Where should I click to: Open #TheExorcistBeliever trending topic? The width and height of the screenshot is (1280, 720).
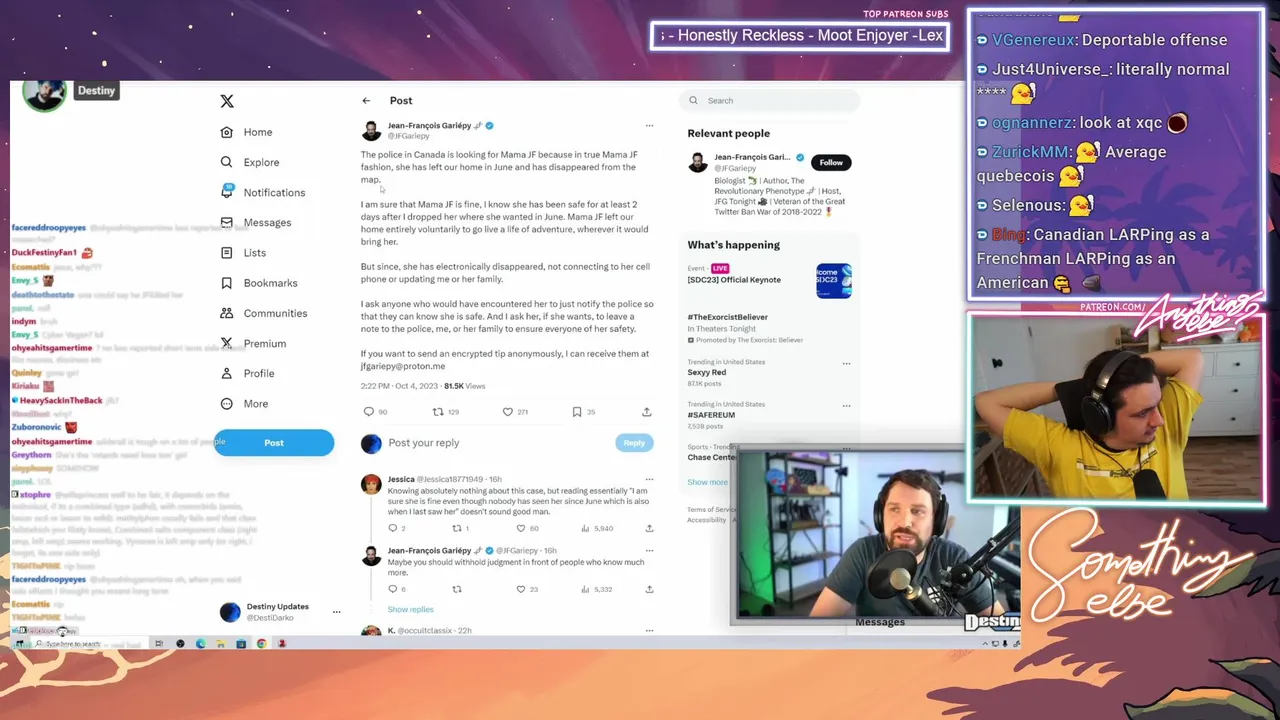(727, 317)
